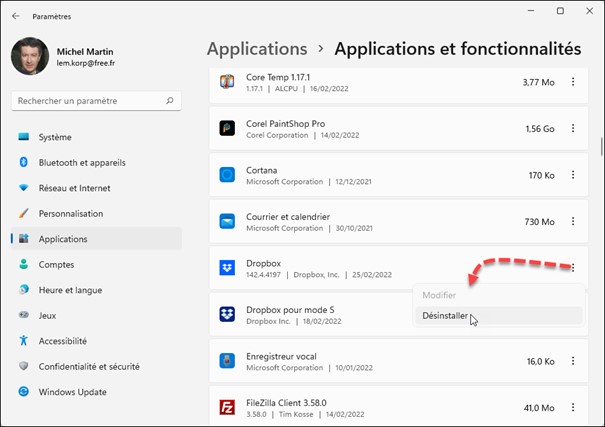This screenshot has height=427, width=605.
Task: Open the three-dot menu for Core Temp
Action: point(573,82)
